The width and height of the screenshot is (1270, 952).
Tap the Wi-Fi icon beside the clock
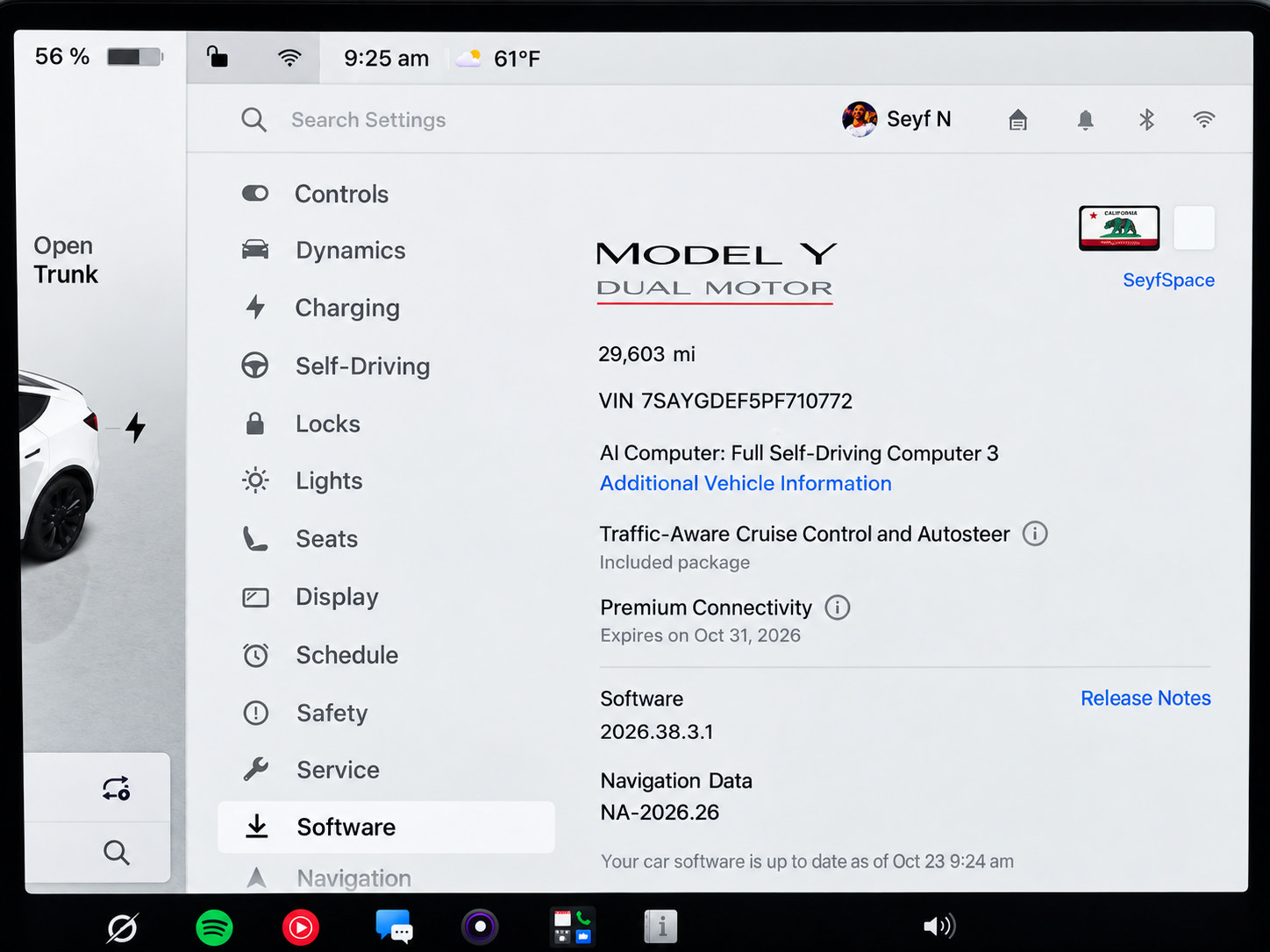click(x=289, y=58)
